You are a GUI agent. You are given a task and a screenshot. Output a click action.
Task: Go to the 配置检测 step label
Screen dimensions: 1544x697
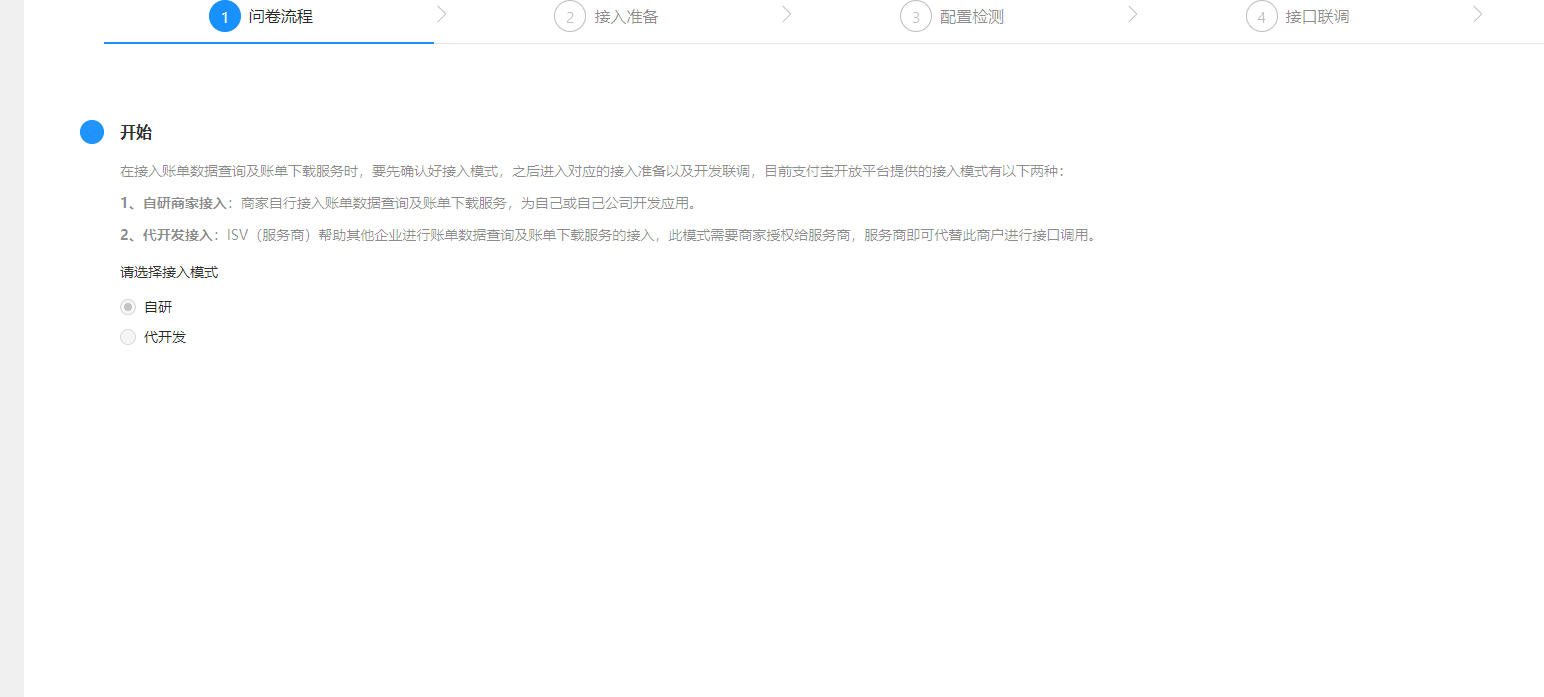tap(972, 17)
